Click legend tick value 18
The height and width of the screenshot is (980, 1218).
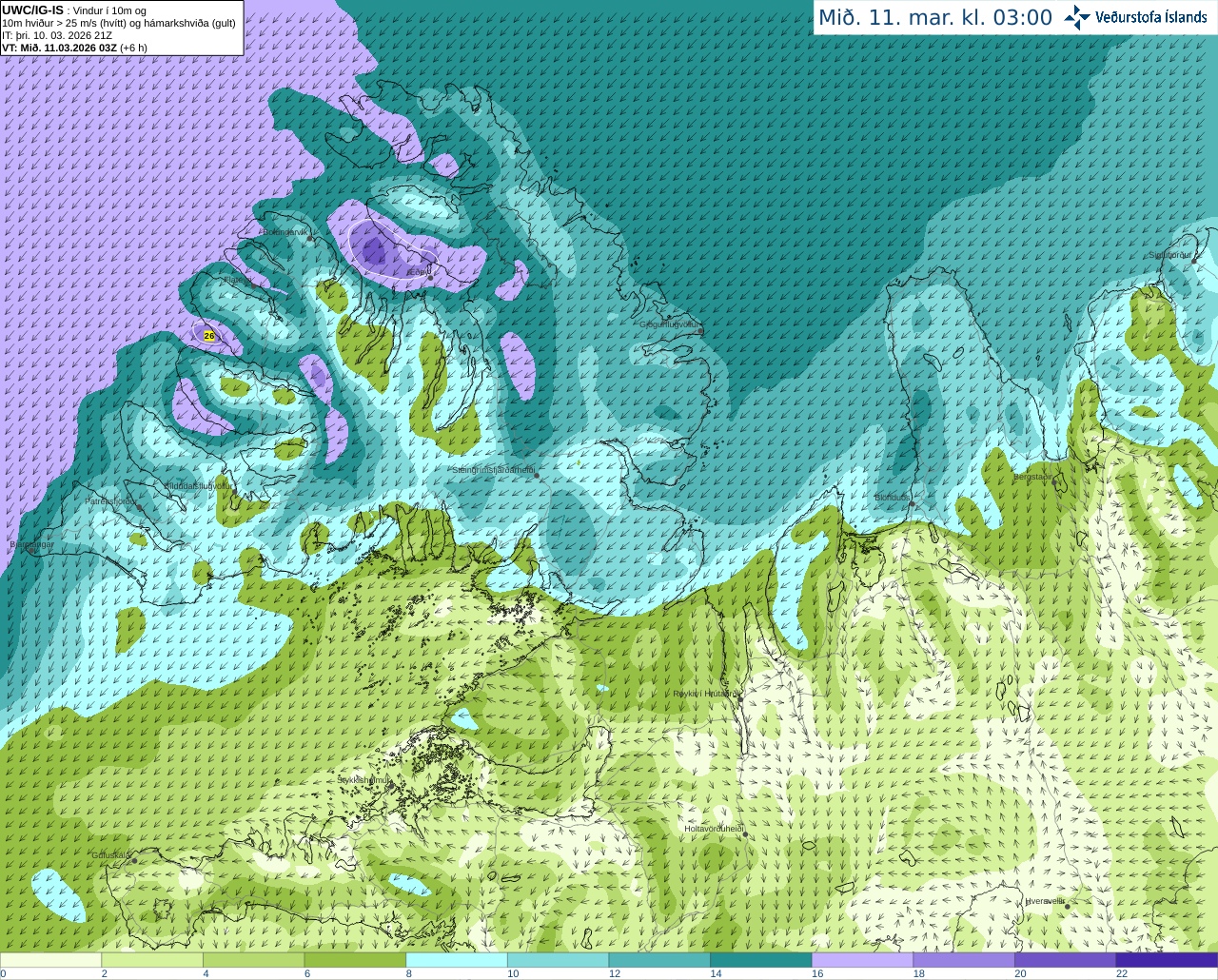coord(918,973)
